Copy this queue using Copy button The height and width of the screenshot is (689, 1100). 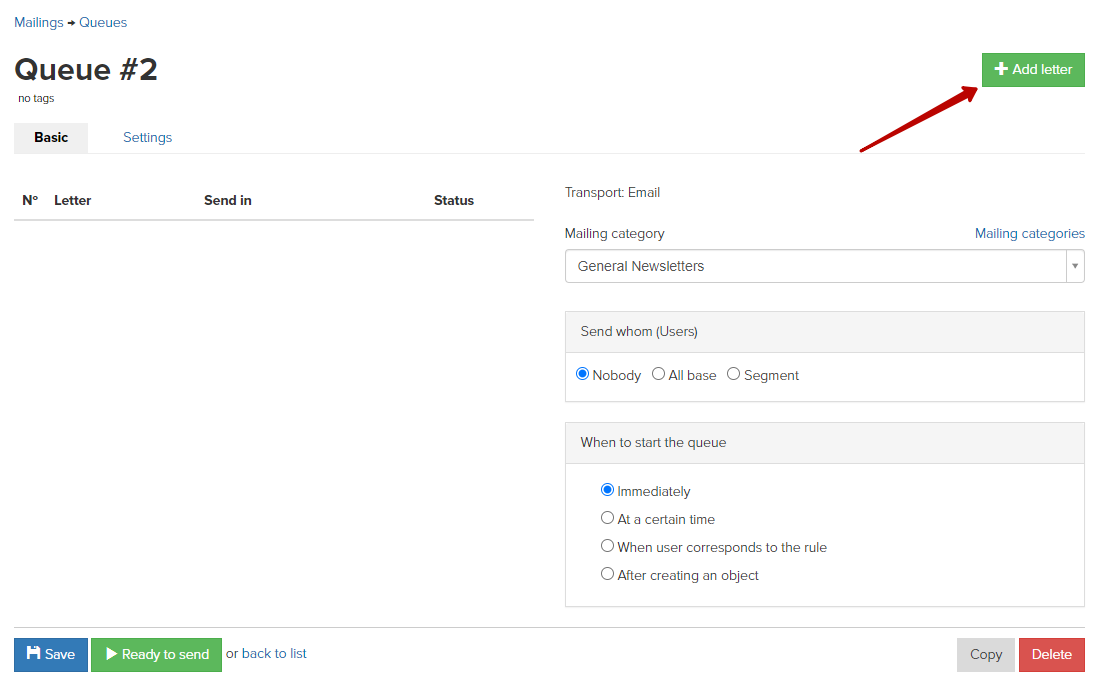pos(986,655)
